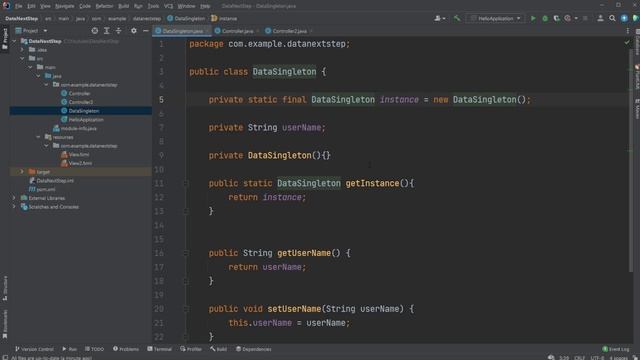Toggle the Structure side stripe button
The height and width of the screenshot is (360, 640).
click(5, 288)
